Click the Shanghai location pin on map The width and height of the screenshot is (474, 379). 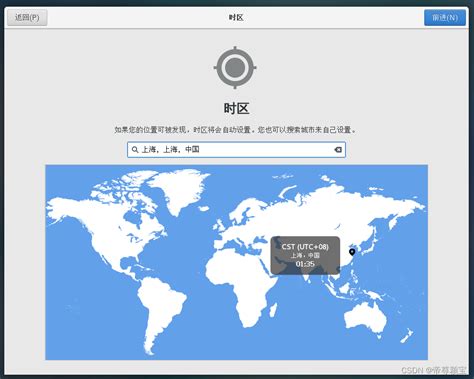(x=352, y=252)
